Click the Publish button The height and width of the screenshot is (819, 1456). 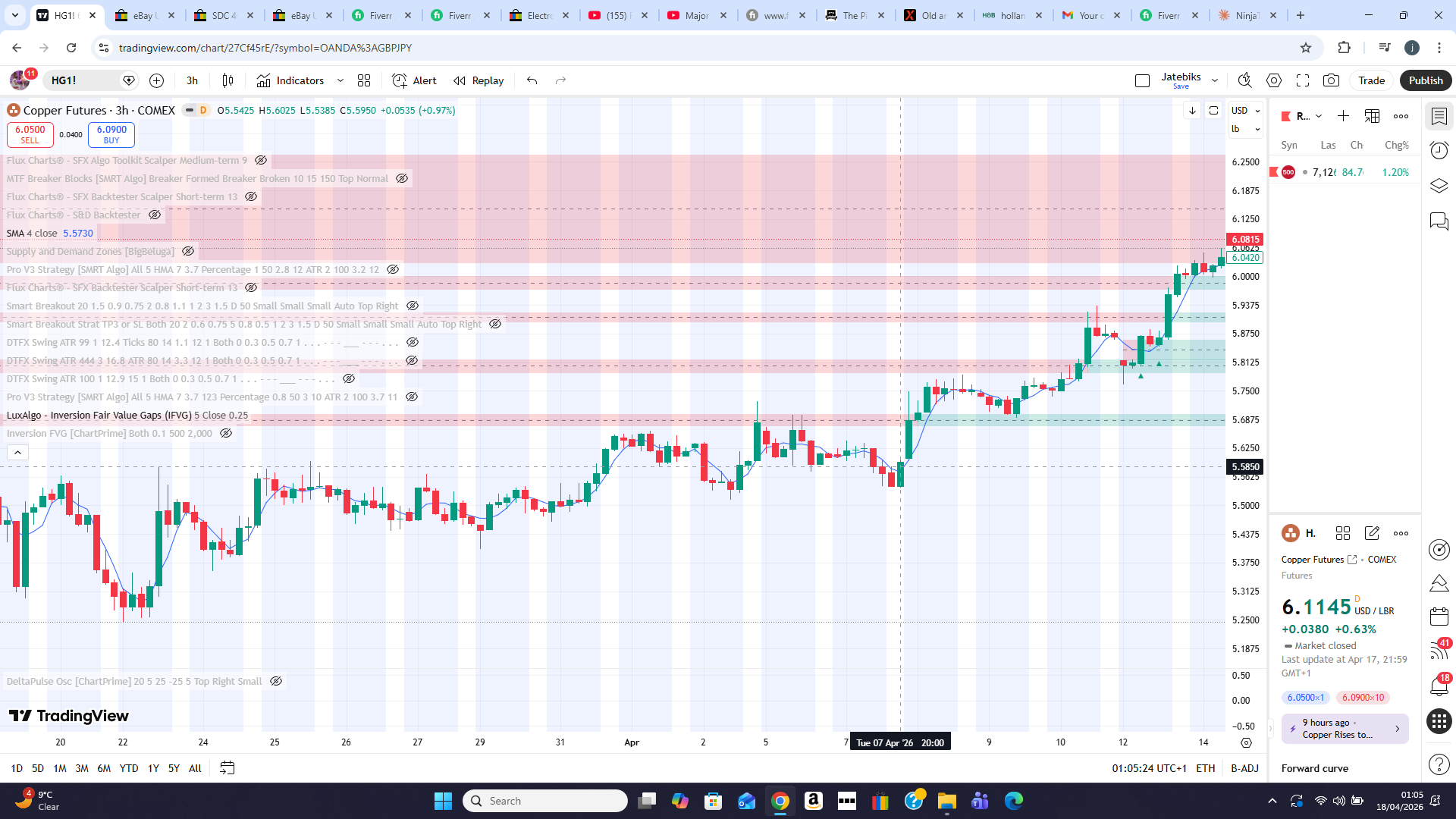(1425, 80)
